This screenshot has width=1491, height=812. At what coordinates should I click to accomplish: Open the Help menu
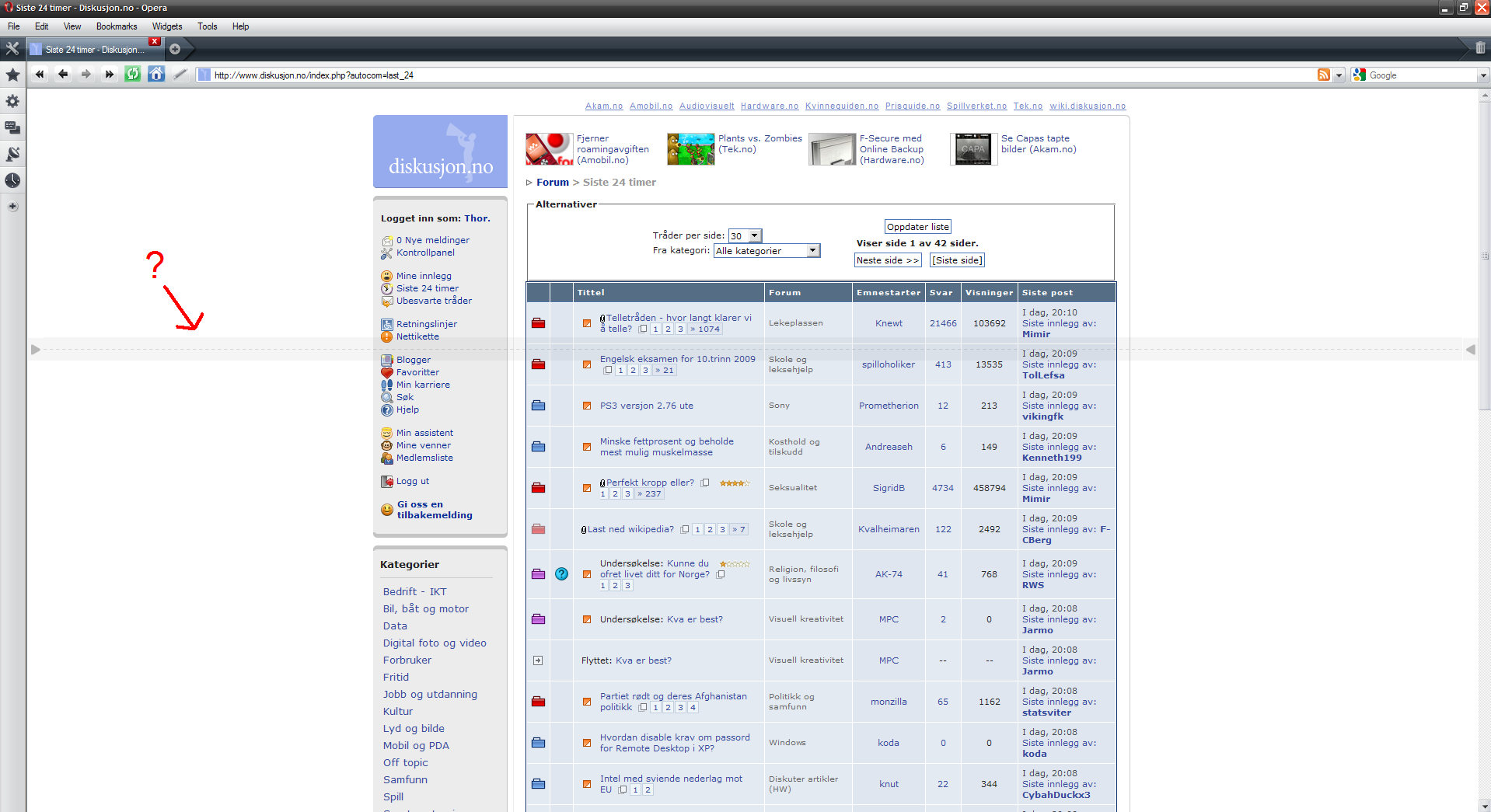tap(241, 26)
